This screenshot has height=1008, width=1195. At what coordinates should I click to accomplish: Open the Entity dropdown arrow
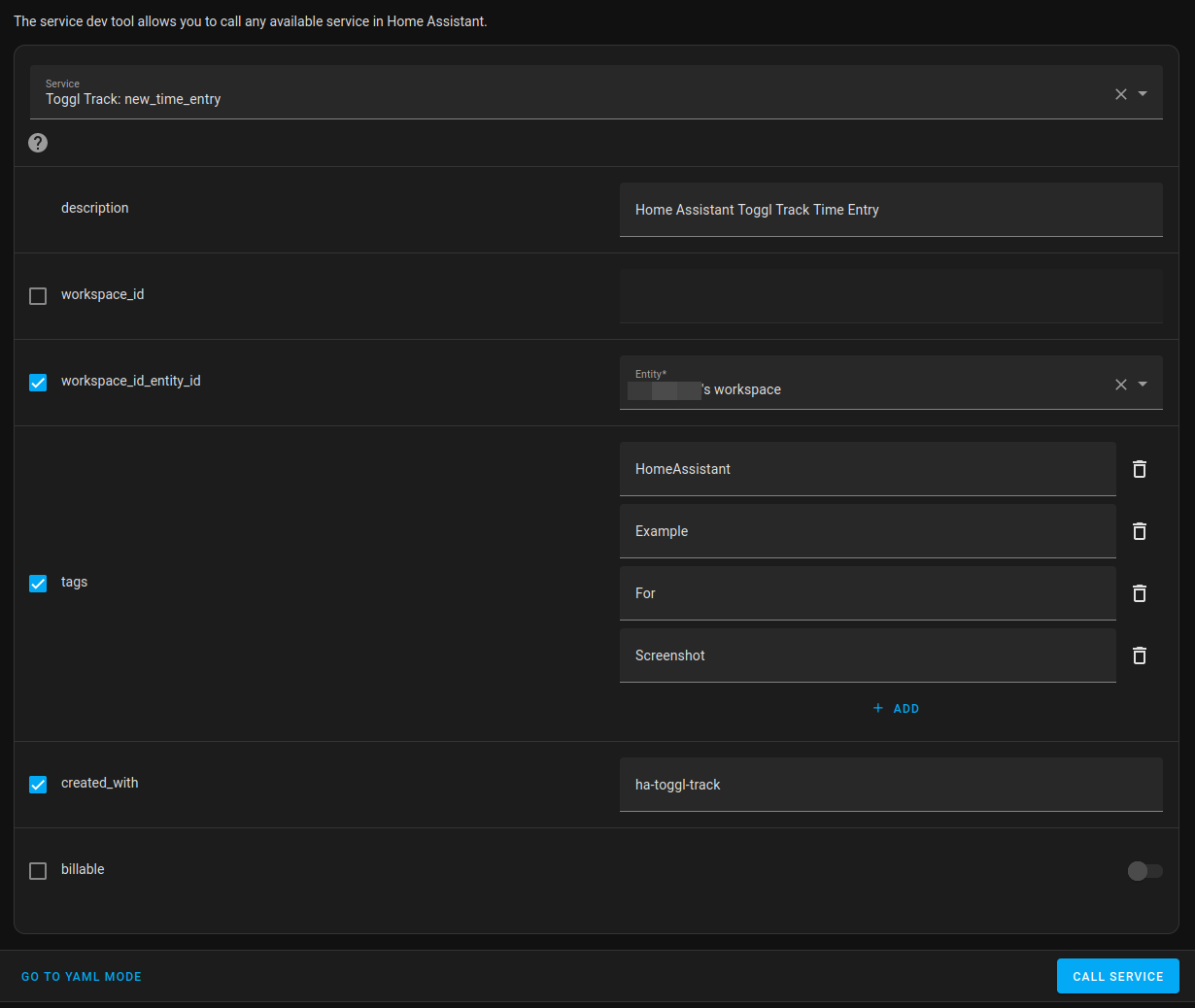coord(1143,385)
